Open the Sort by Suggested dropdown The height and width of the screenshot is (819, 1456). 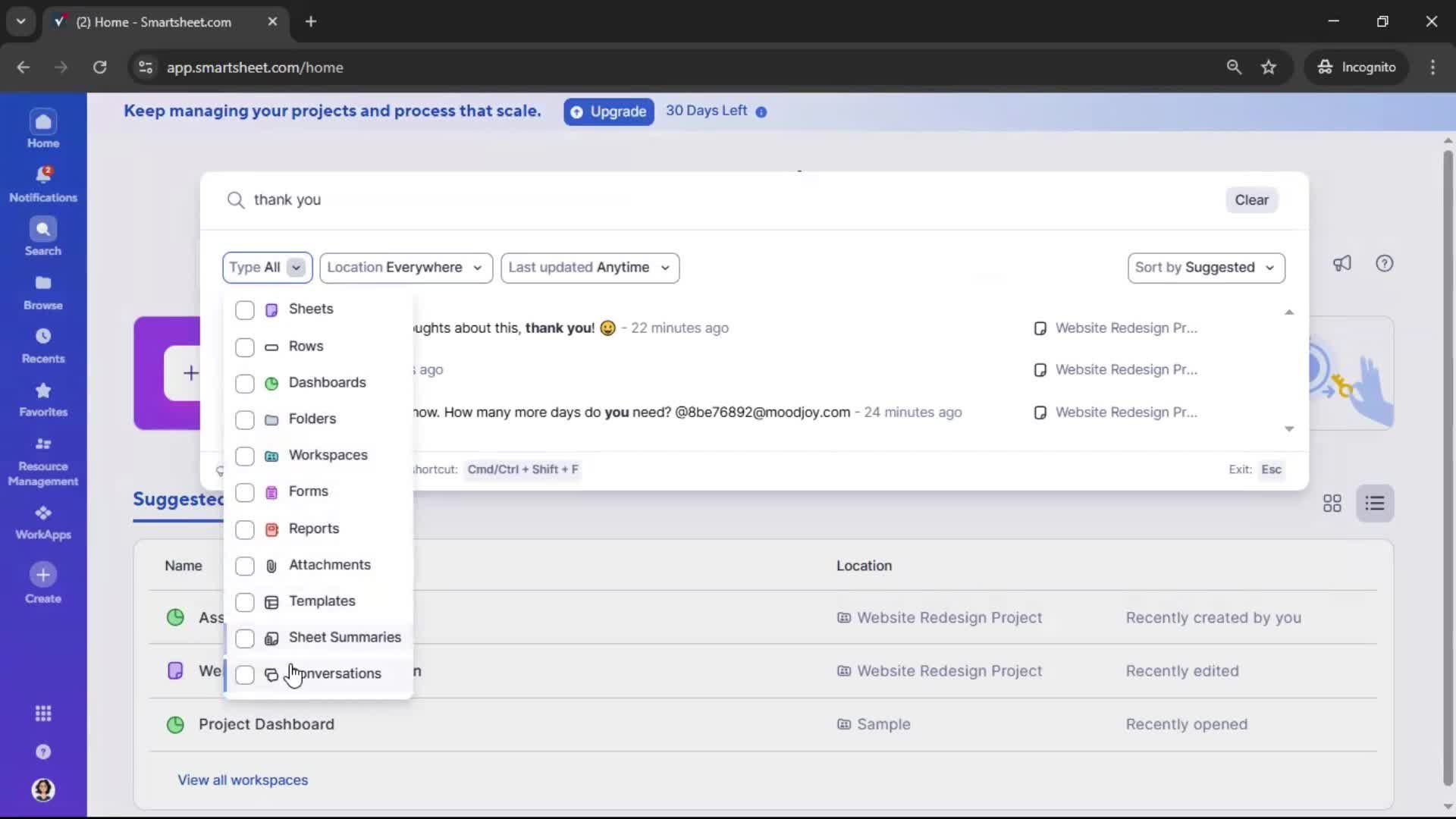(1206, 267)
